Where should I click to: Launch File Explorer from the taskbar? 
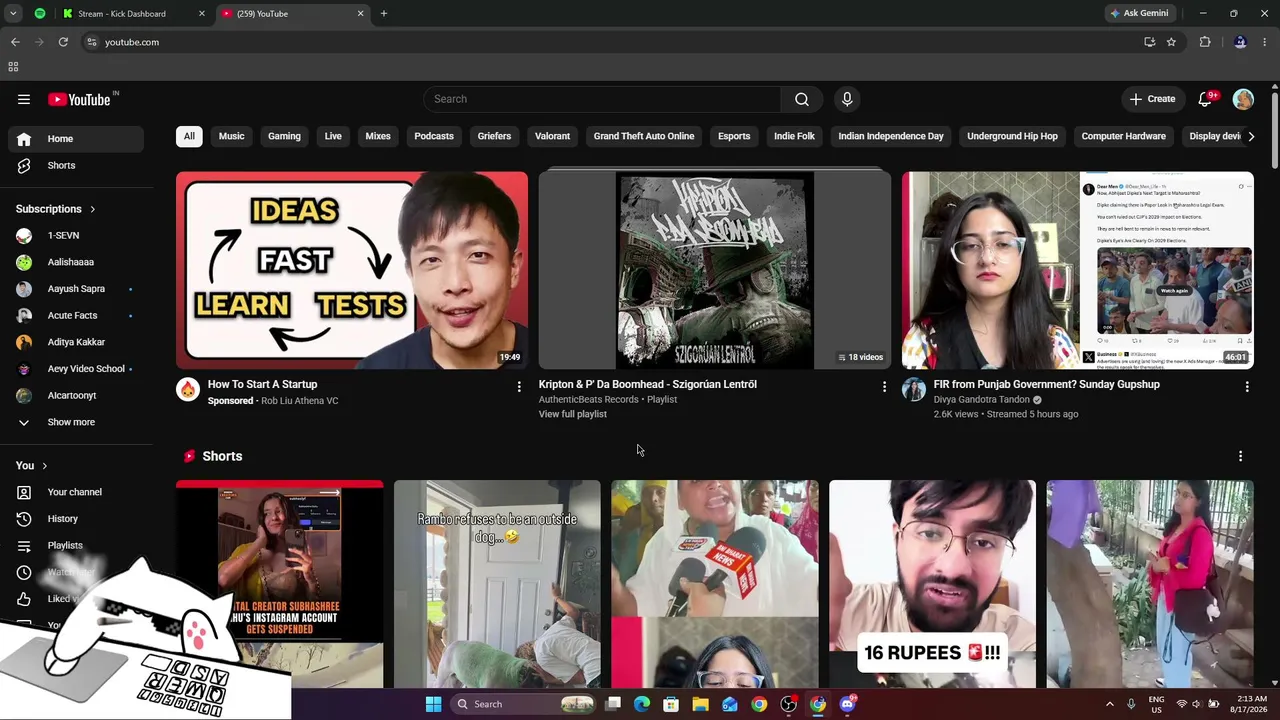[700, 704]
